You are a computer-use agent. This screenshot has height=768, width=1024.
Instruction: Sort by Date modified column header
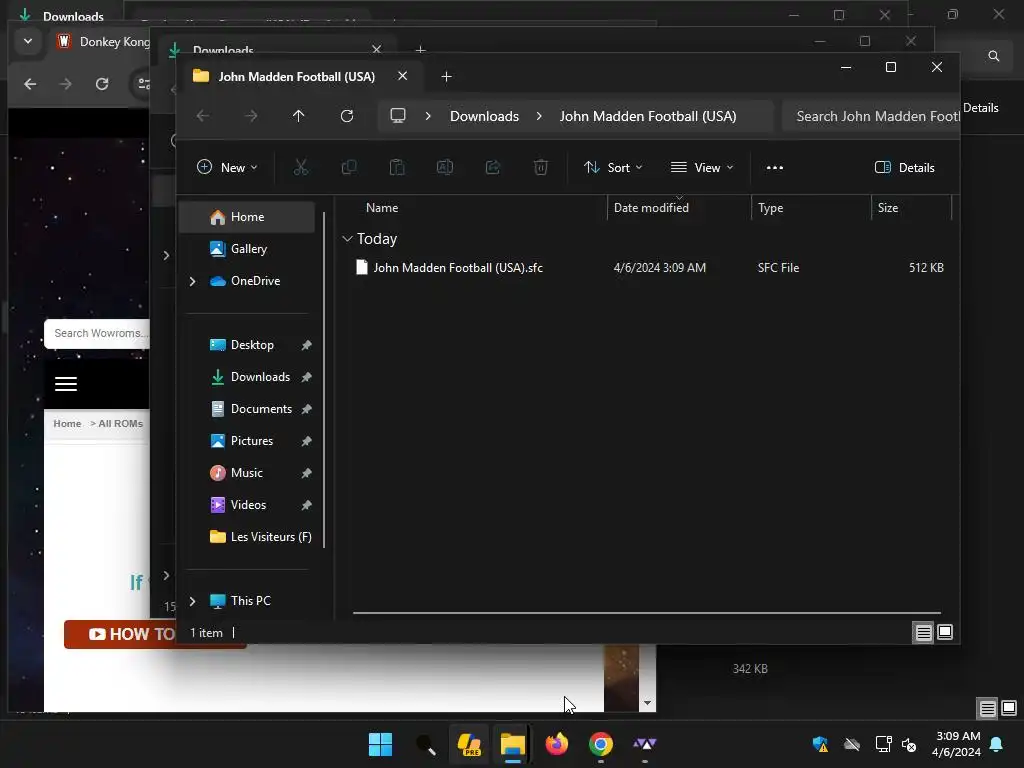pos(651,208)
